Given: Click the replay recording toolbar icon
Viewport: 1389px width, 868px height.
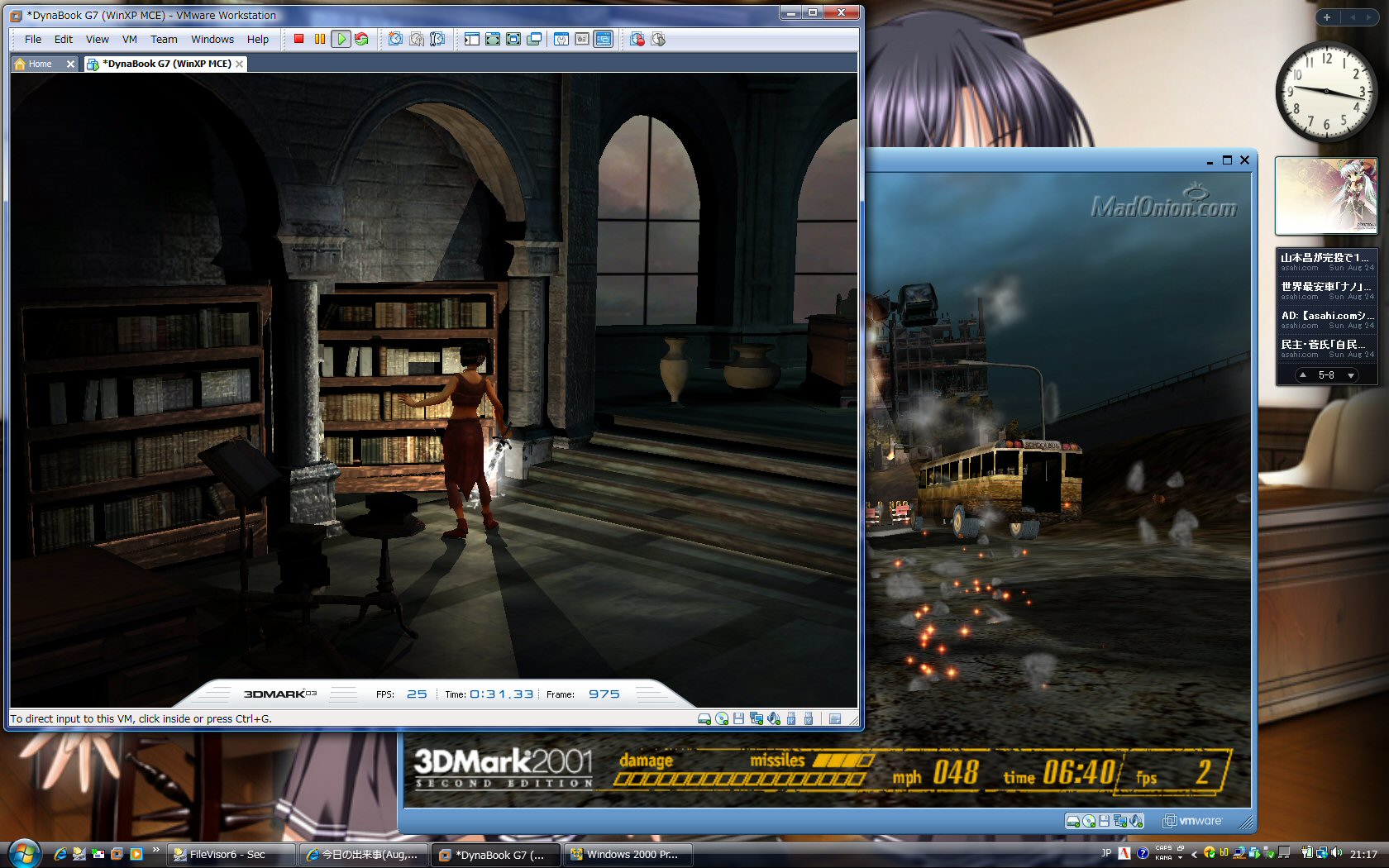Looking at the screenshot, I should coord(658,39).
